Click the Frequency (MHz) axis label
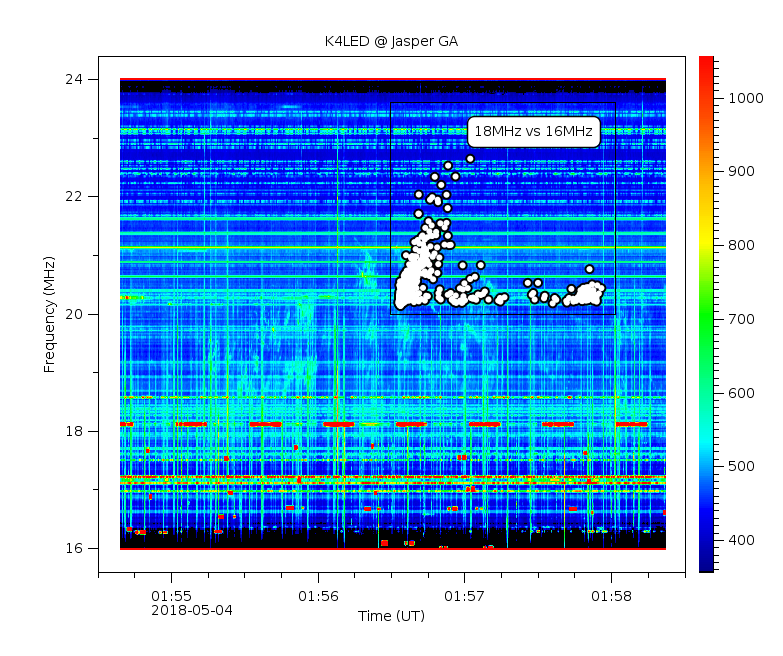The width and height of the screenshot is (783, 656). point(49,313)
